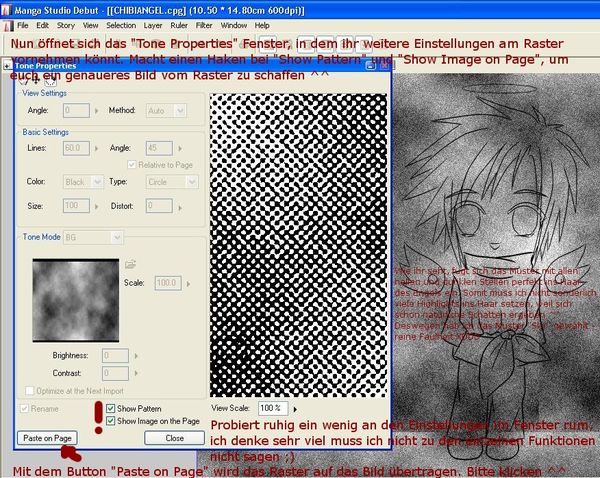Click the Lines input field

[76, 148]
